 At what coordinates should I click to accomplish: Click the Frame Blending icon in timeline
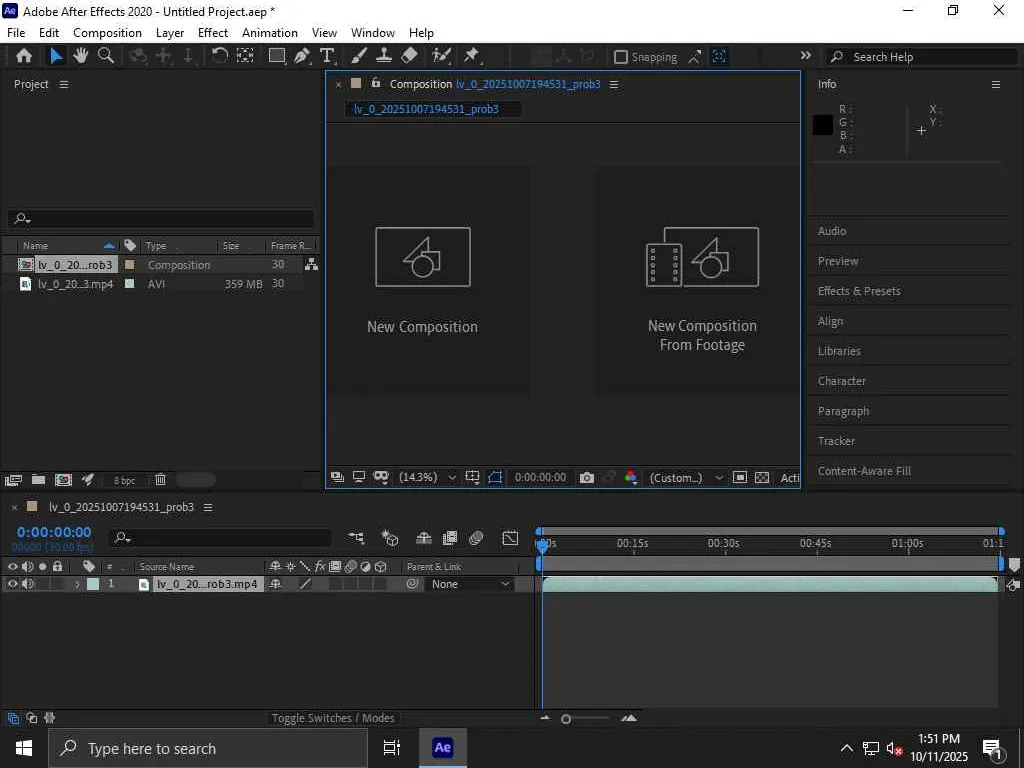[450, 538]
